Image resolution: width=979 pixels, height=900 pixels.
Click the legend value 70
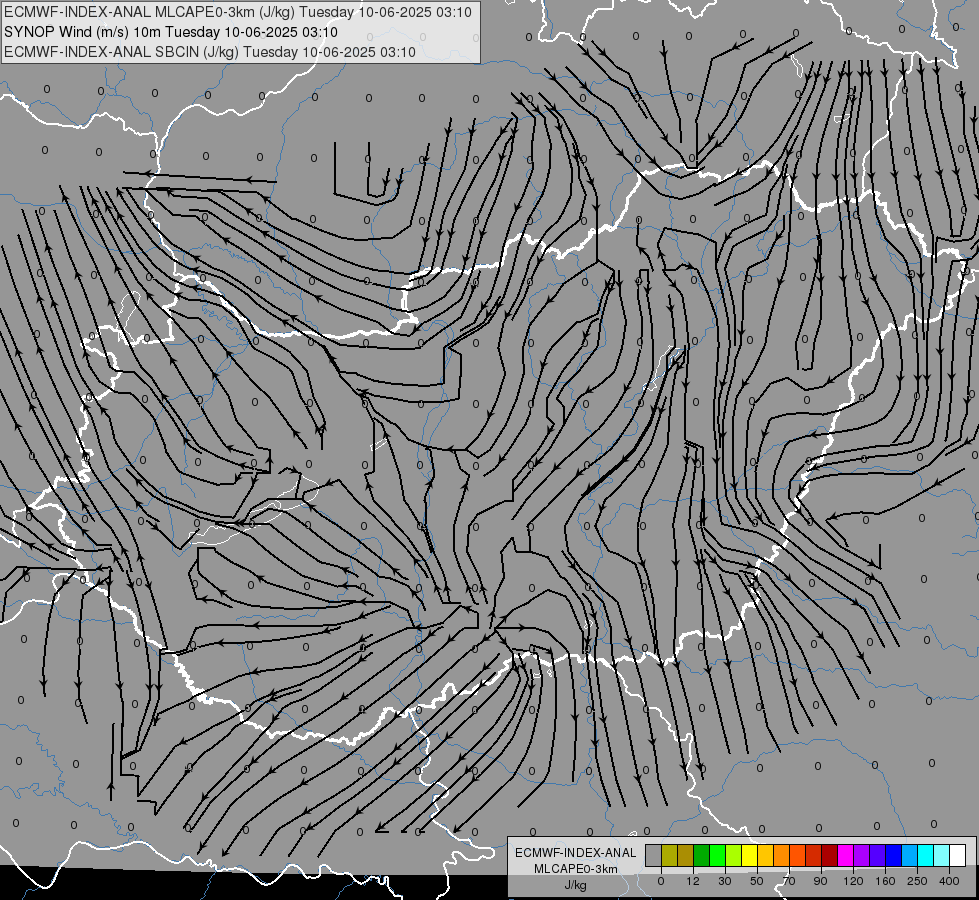[789, 881]
